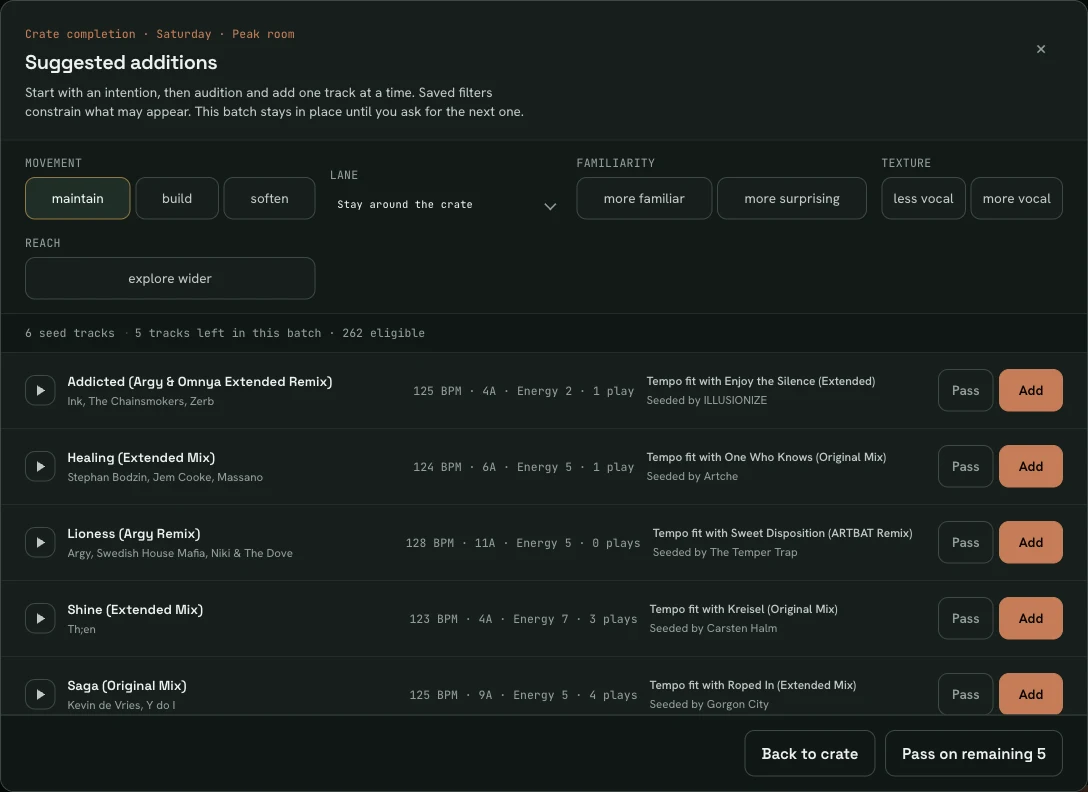This screenshot has width=1088, height=792.
Task: Click the Addicted (Argy & Omnya Extended Remix) title
Action: point(200,382)
